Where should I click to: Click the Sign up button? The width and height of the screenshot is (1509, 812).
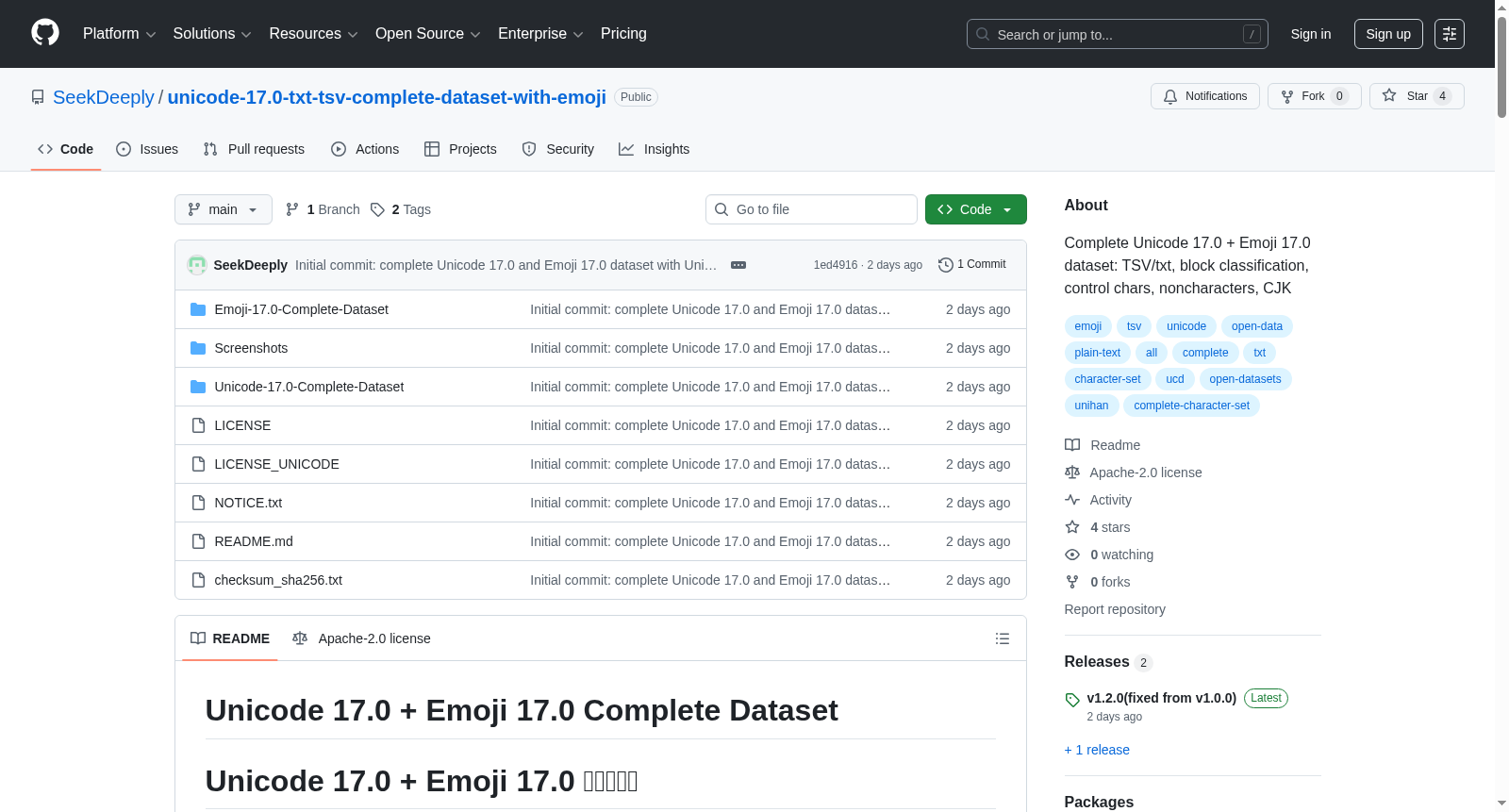click(x=1388, y=34)
